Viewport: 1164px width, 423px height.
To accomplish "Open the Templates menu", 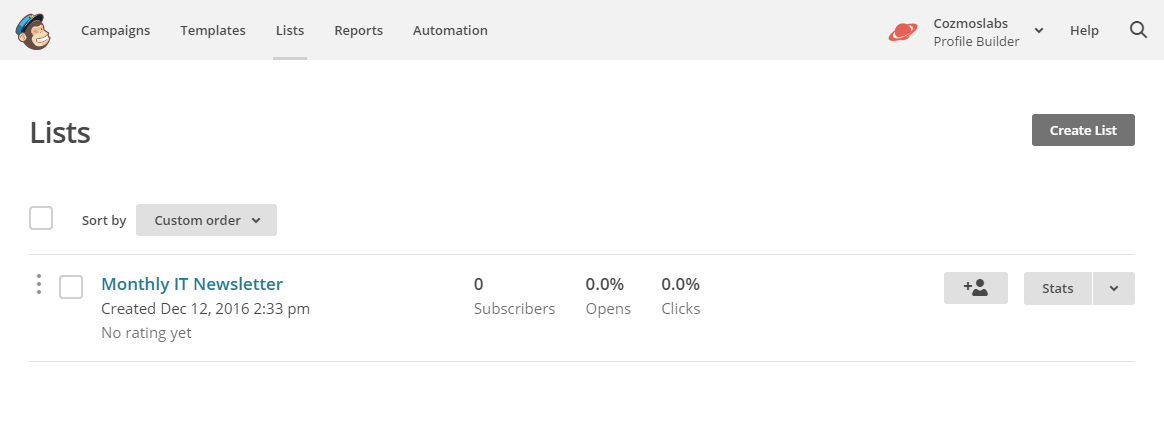I will click(213, 30).
